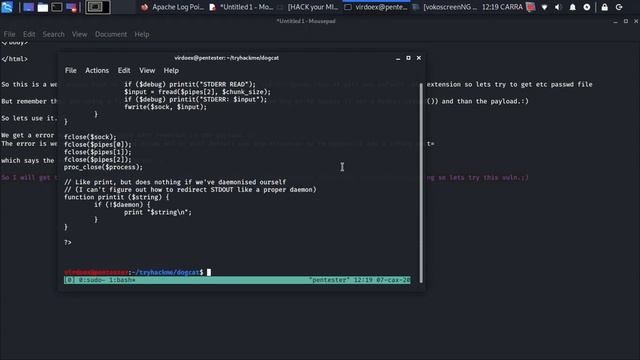Click 'and than the payload.:)' text in Mousepad
This screenshot has height=360, width=640.
[x=485, y=101]
